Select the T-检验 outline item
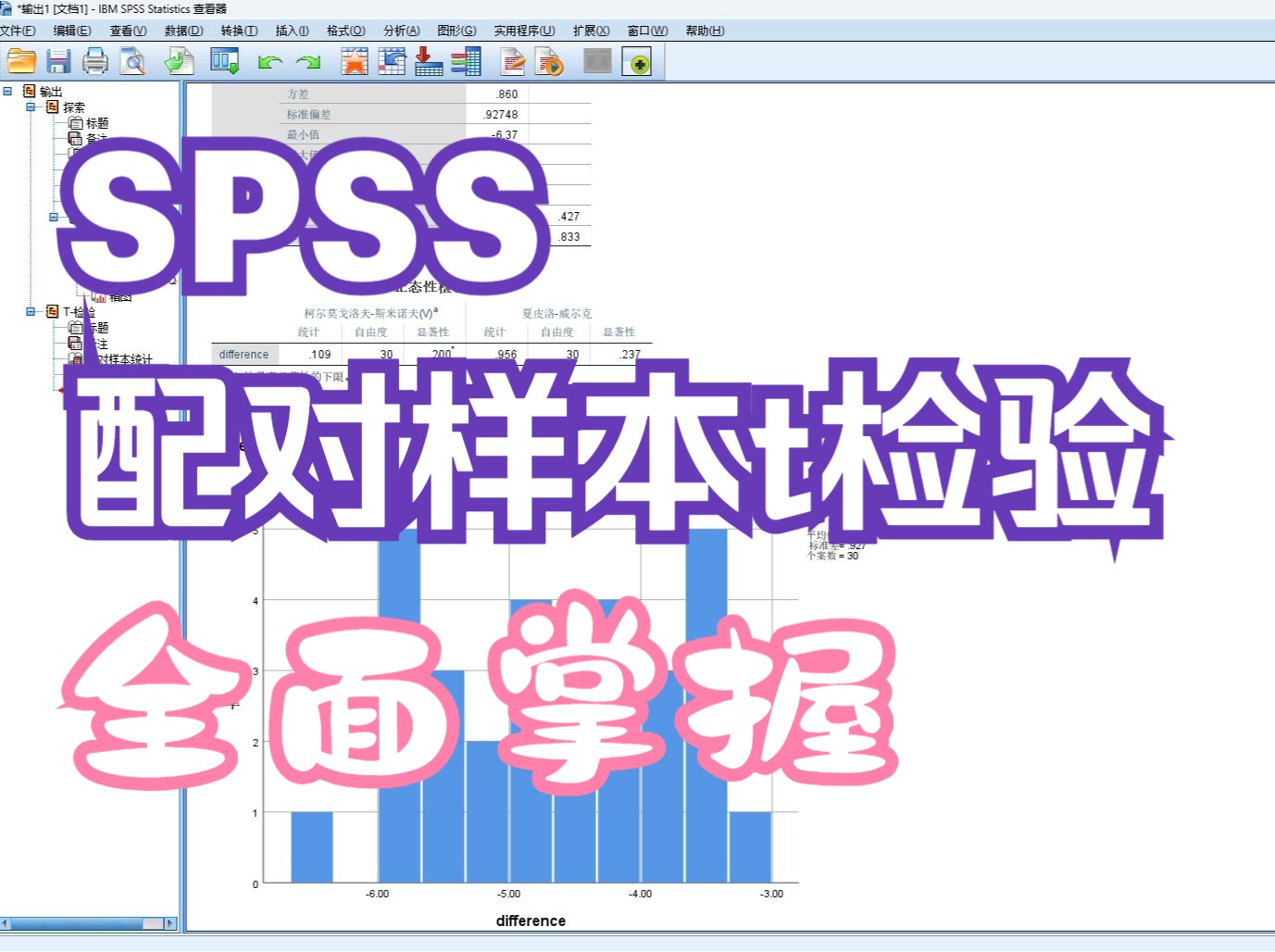Viewport: 1275px width, 952px height. 80,312
